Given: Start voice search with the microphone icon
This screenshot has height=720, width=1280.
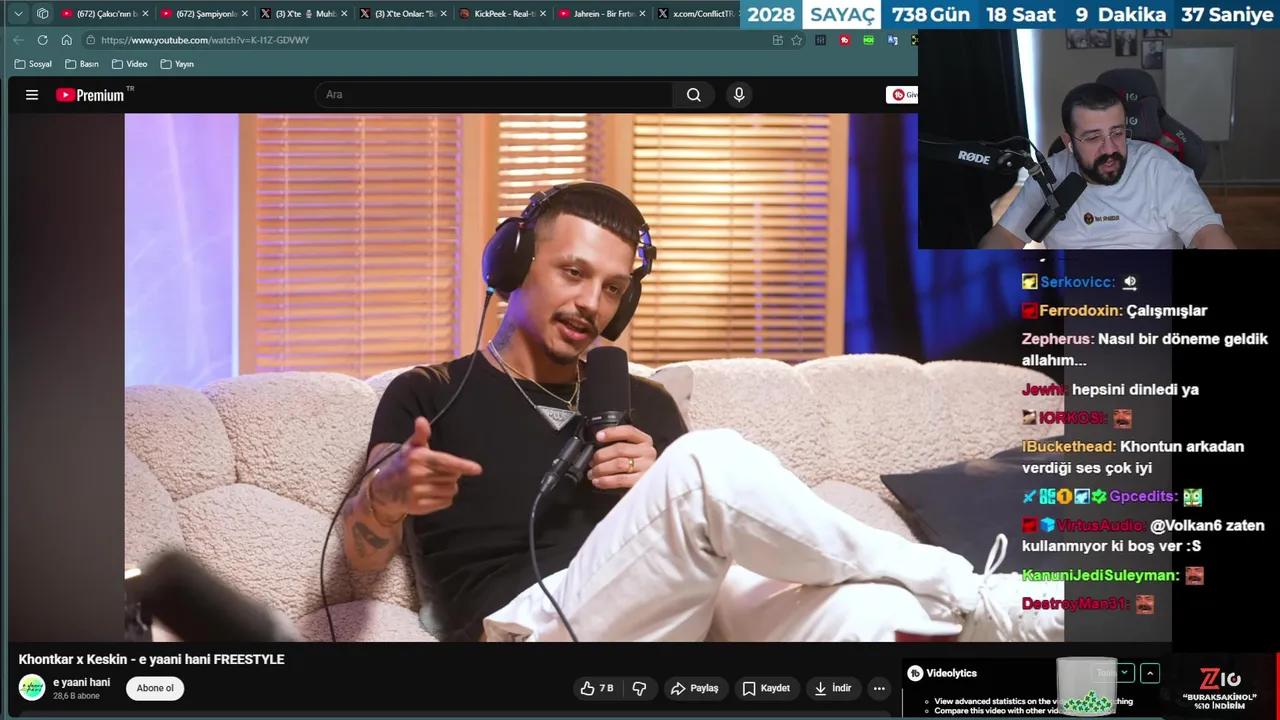Looking at the screenshot, I should tap(739, 95).
